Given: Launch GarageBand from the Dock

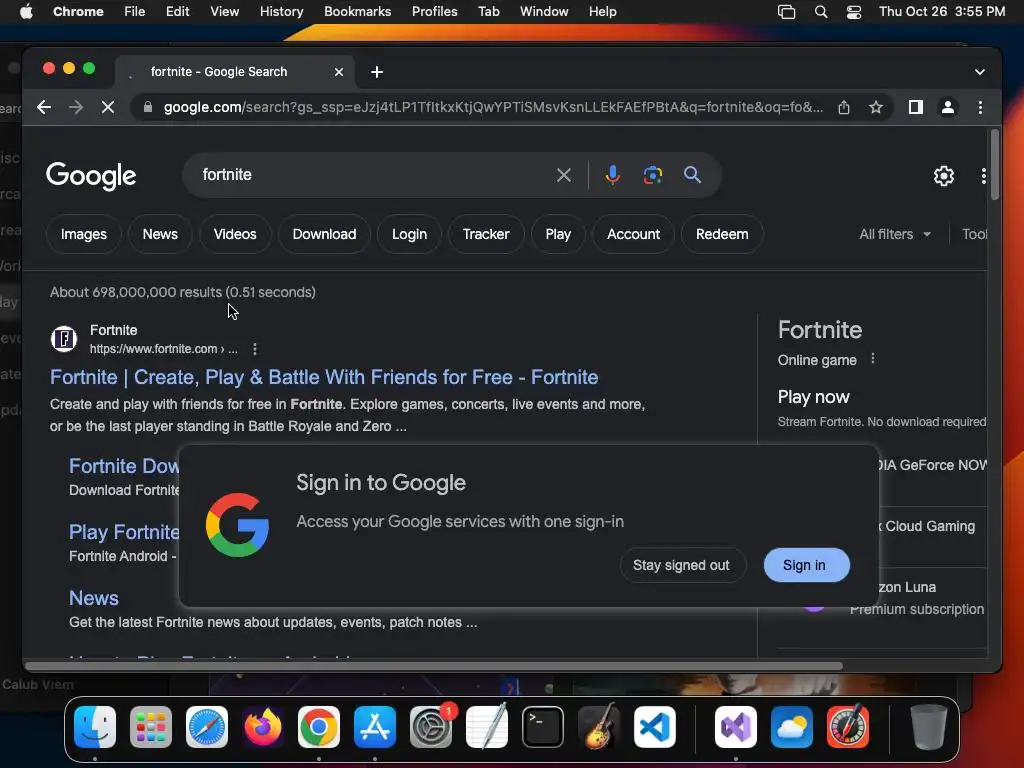Looking at the screenshot, I should pos(599,726).
